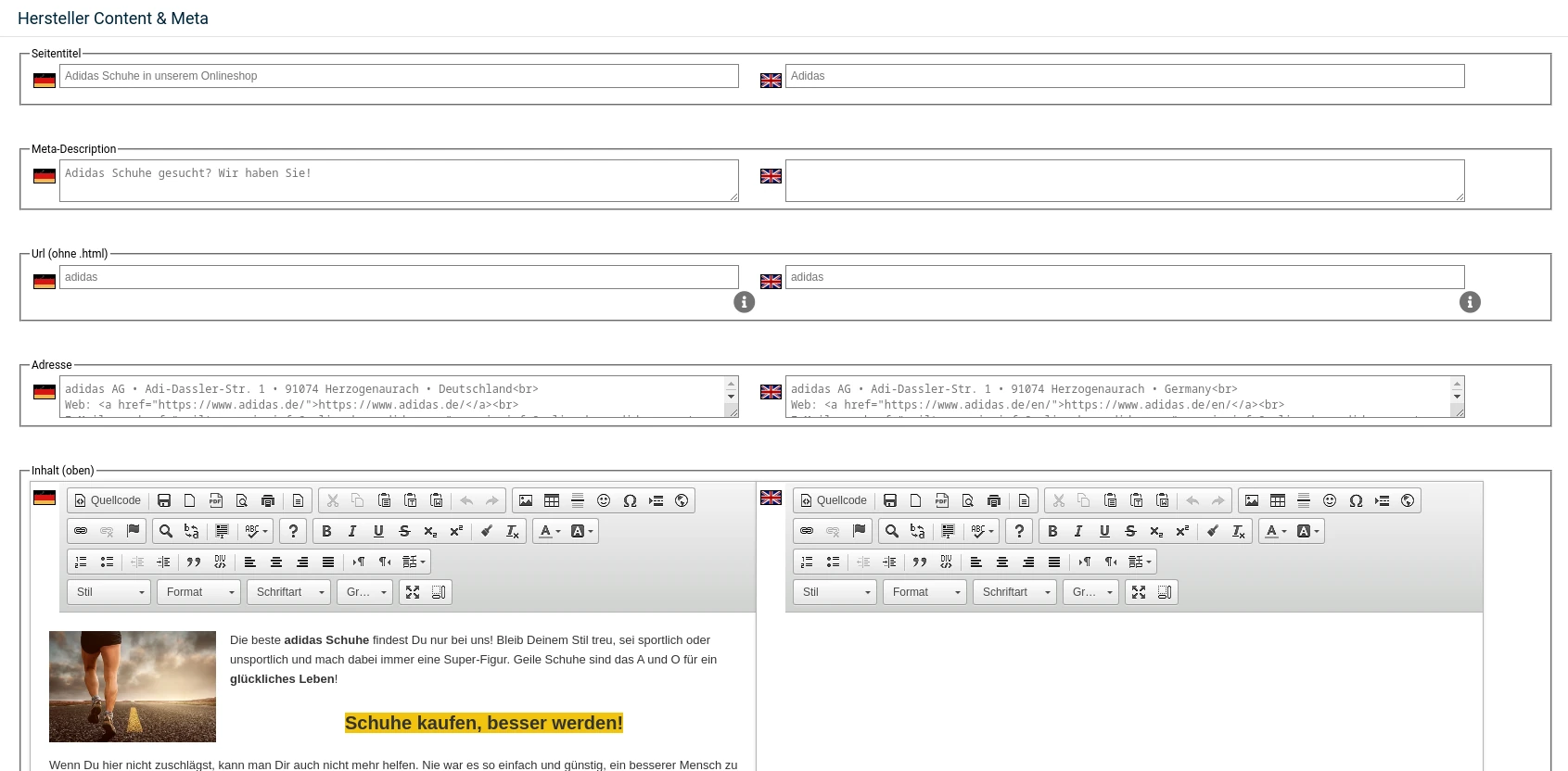Click New Page icon in German editor
This screenshot has height=771, width=1568.
pyautogui.click(x=190, y=500)
